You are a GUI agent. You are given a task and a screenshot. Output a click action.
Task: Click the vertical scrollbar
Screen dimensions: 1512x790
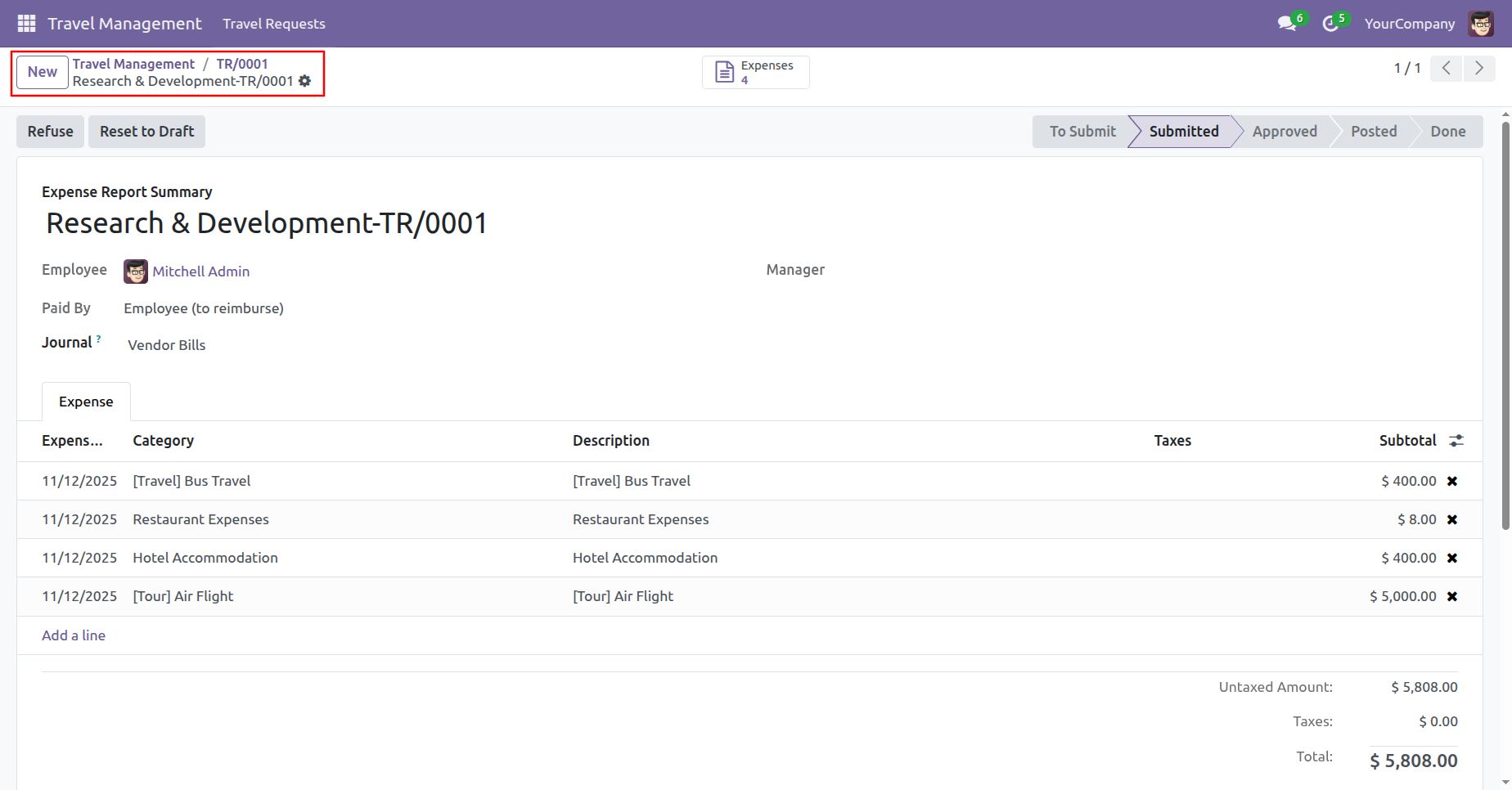coord(1505,325)
